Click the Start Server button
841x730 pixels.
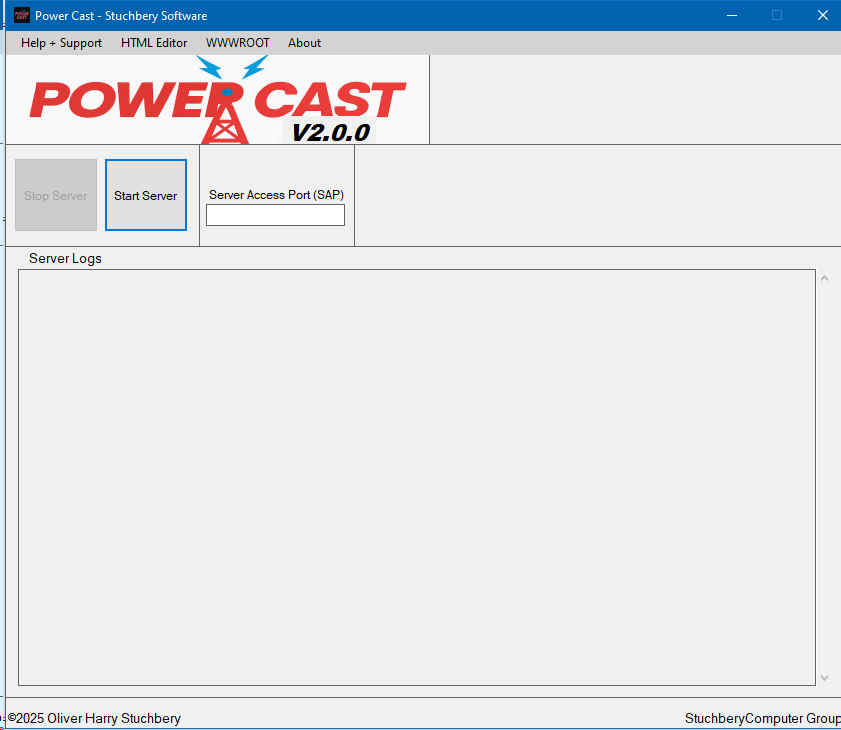tap(146, 195)
